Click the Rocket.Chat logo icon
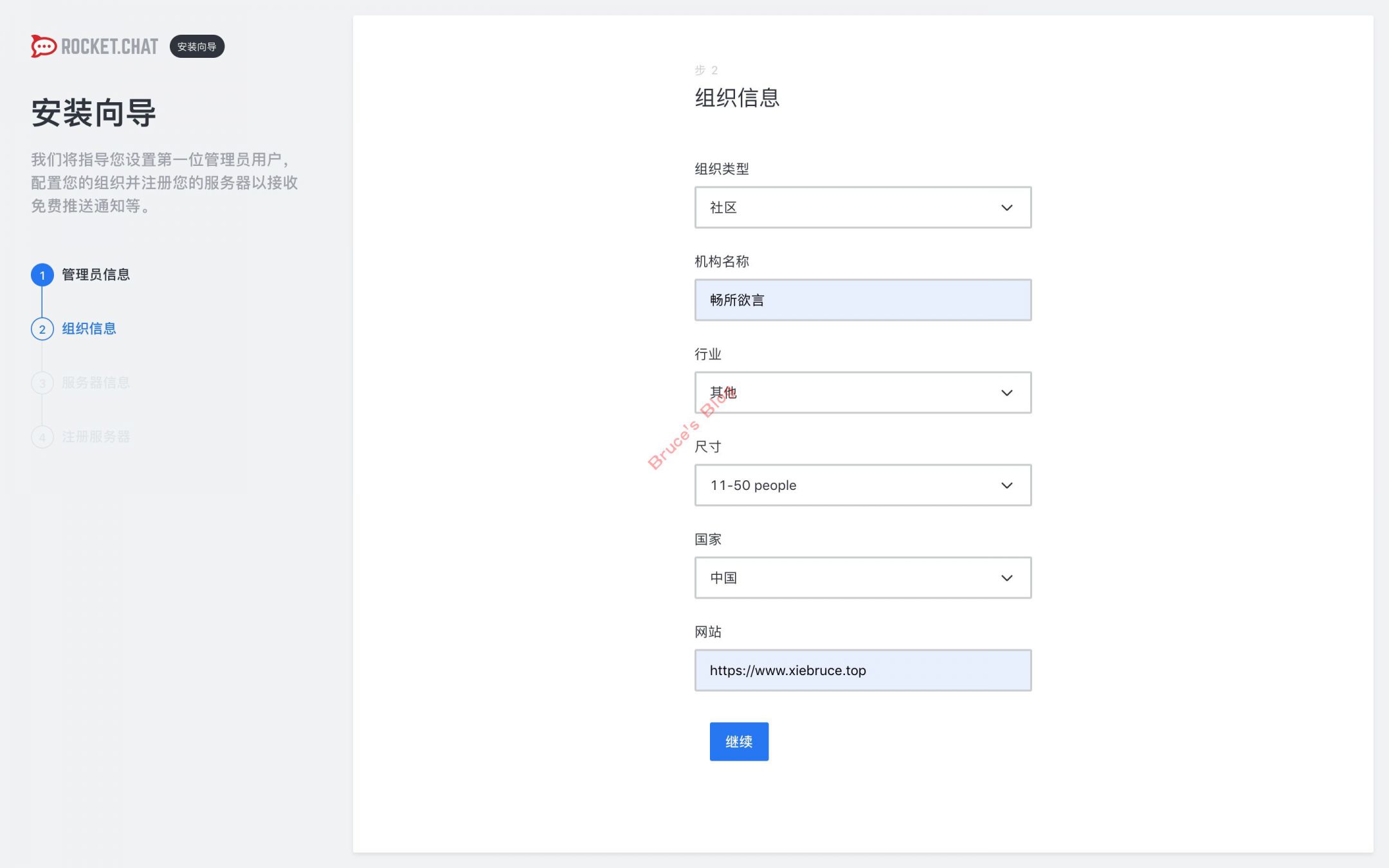Viewport: 1389px width, 868px height. [44, 46]
